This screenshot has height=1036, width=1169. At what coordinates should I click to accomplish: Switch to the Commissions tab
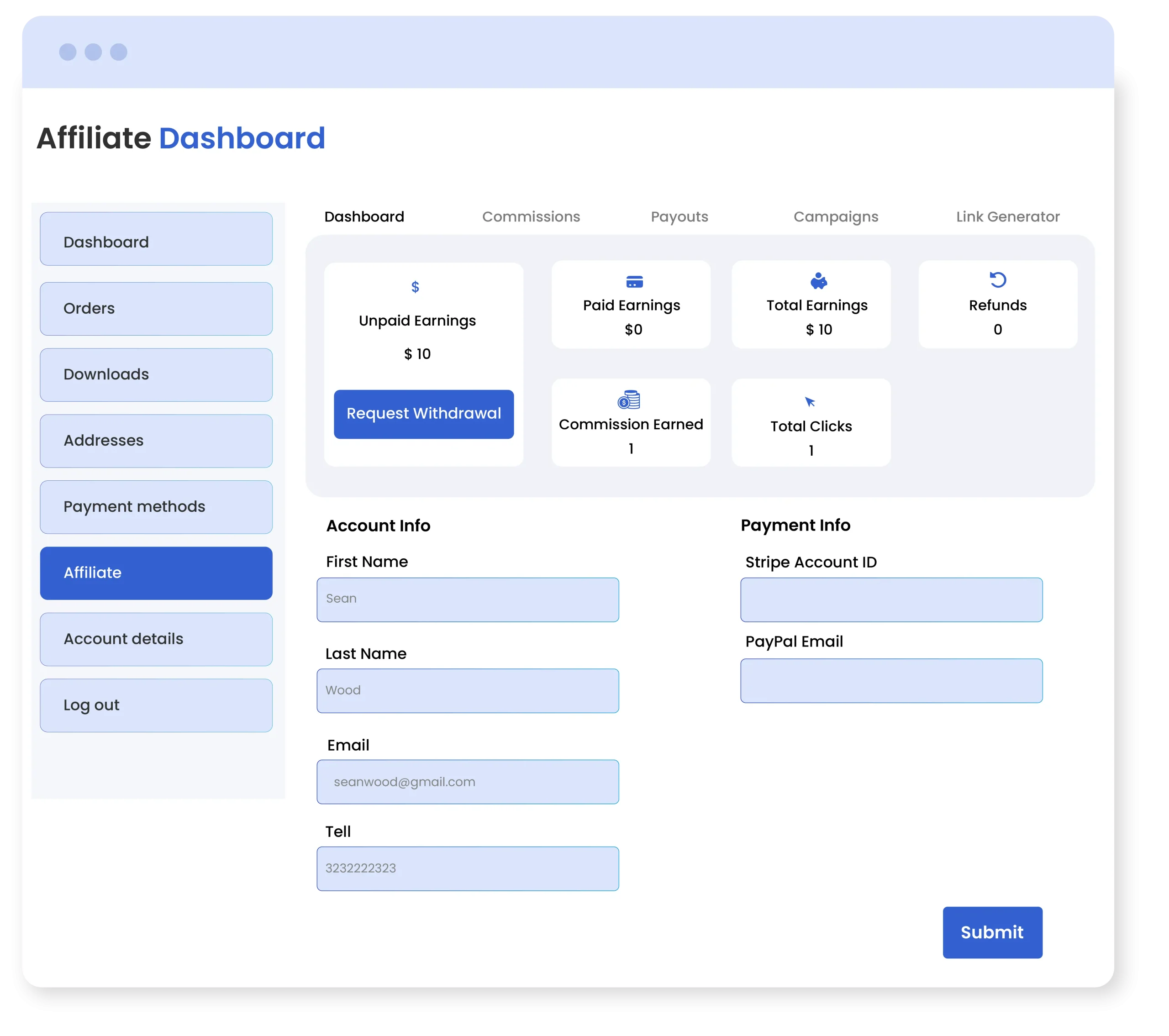531,217
